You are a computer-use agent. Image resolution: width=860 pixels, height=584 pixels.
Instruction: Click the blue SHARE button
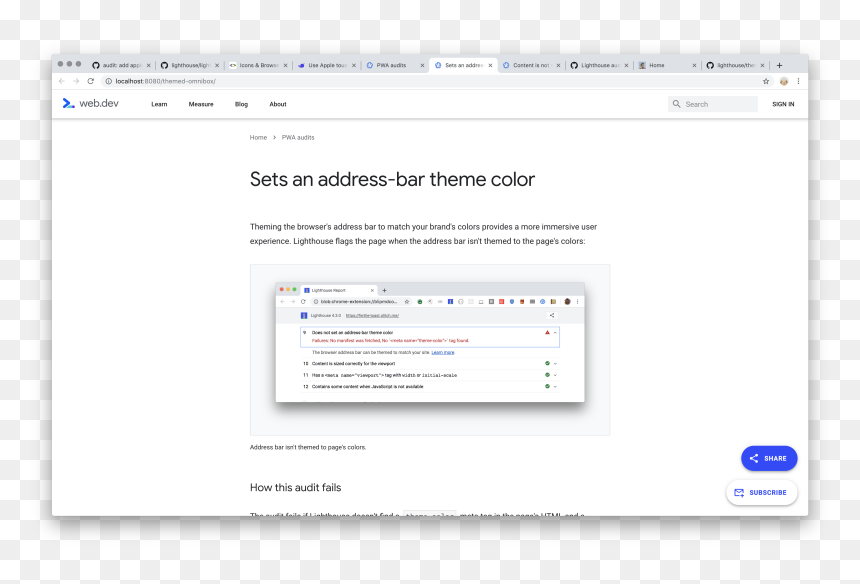pos(769,458)
